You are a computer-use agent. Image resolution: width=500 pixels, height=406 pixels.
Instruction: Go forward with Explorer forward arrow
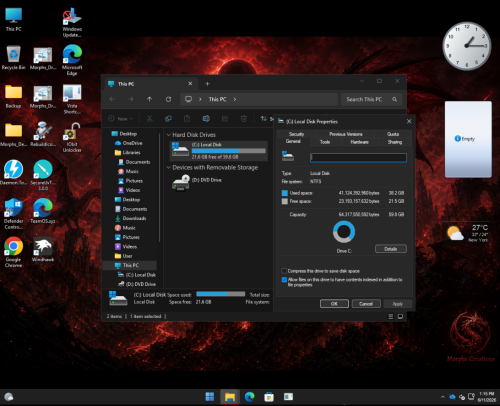pos(131,99)
